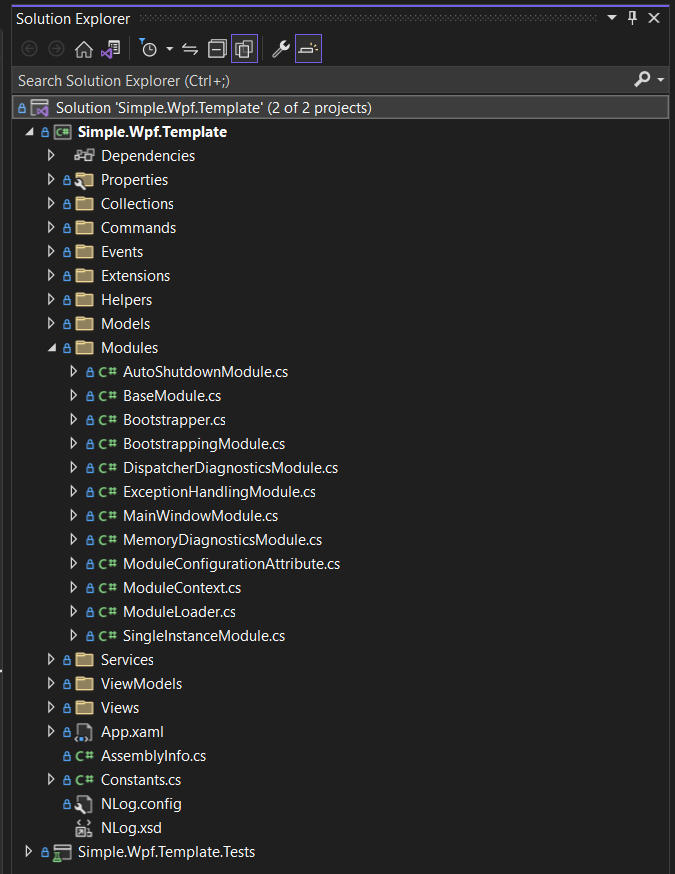Close the Solution Explorer panel
This screenshot has height=874, width=675.
pos(654,18)
